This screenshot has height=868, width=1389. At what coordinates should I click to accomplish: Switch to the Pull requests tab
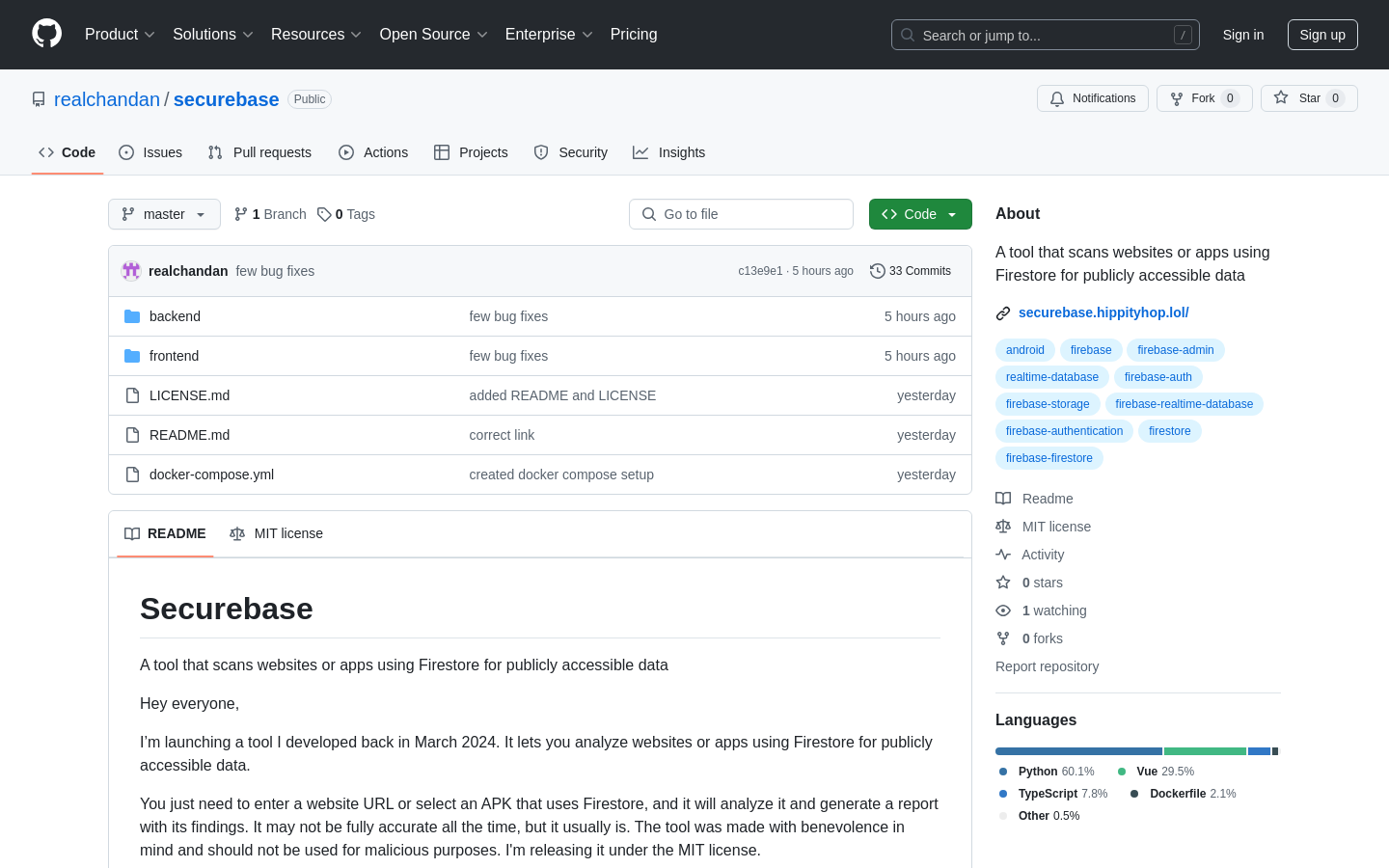(x=259, y=152)
